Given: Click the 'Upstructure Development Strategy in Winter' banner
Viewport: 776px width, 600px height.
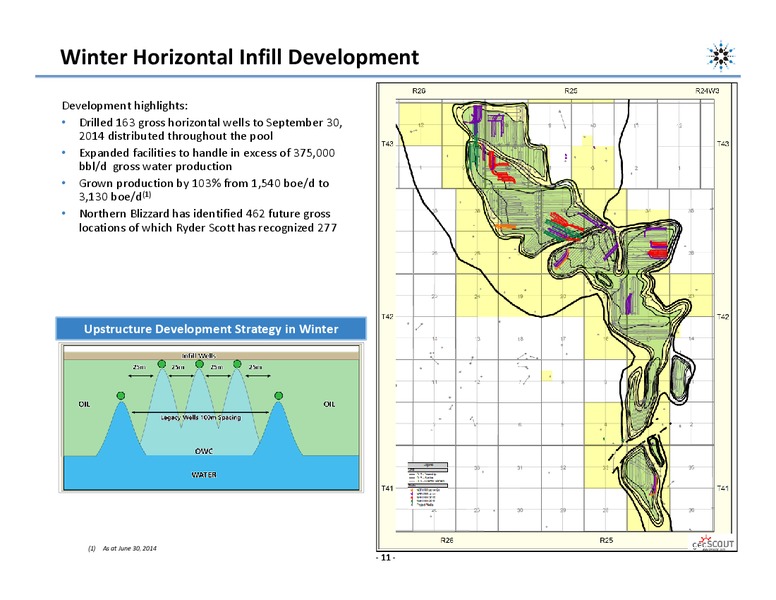Looking at the screenshot, I should tap(211, 329).
